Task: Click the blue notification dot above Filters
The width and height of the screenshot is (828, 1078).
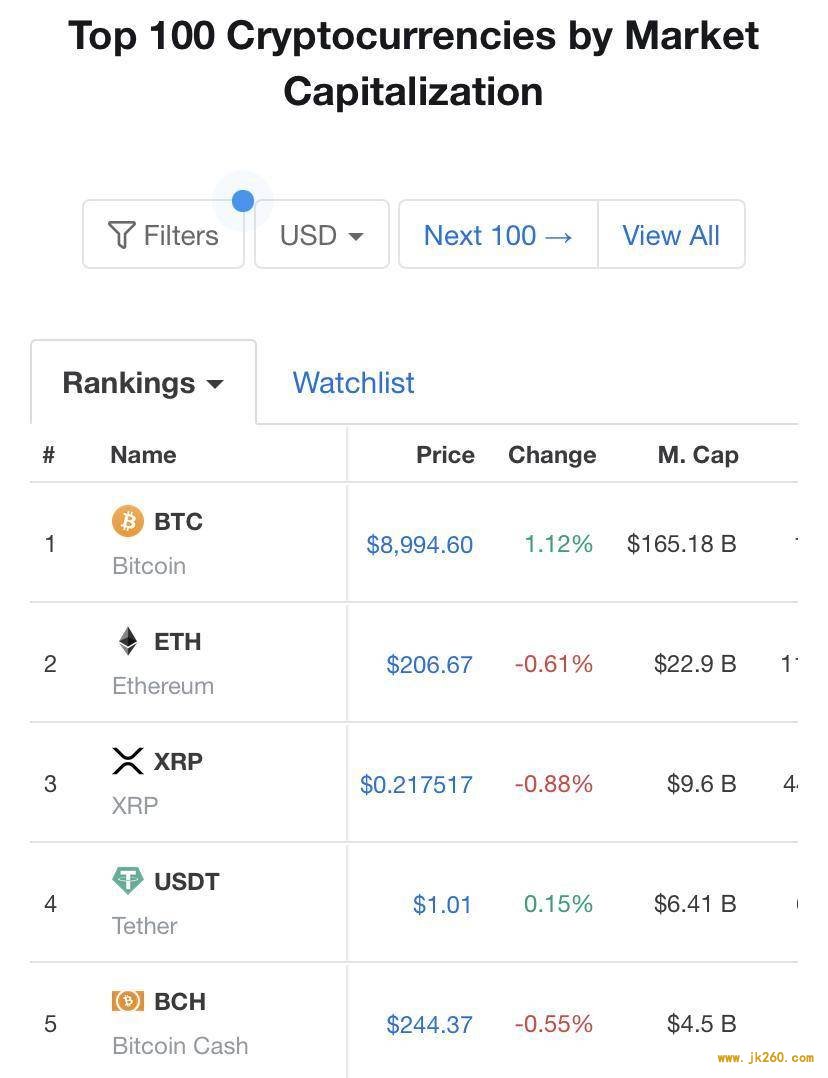Action: 243,201
